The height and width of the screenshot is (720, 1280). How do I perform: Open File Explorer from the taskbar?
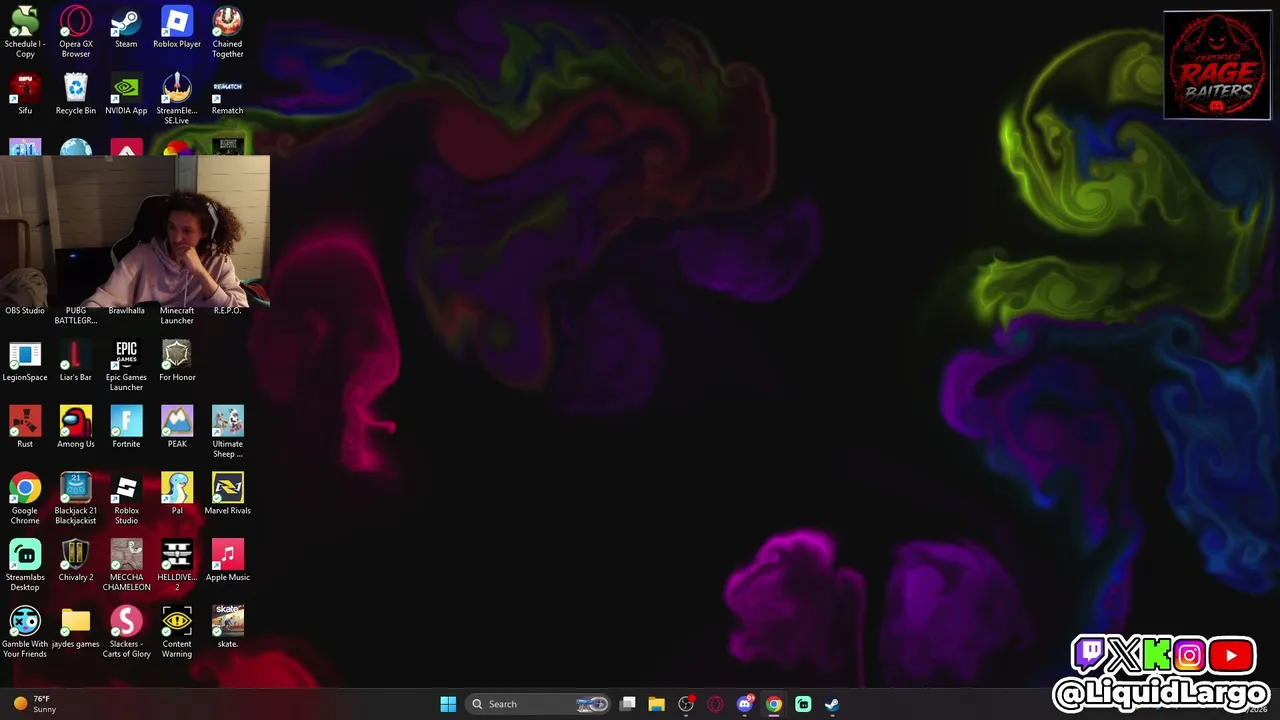point(656,704)
